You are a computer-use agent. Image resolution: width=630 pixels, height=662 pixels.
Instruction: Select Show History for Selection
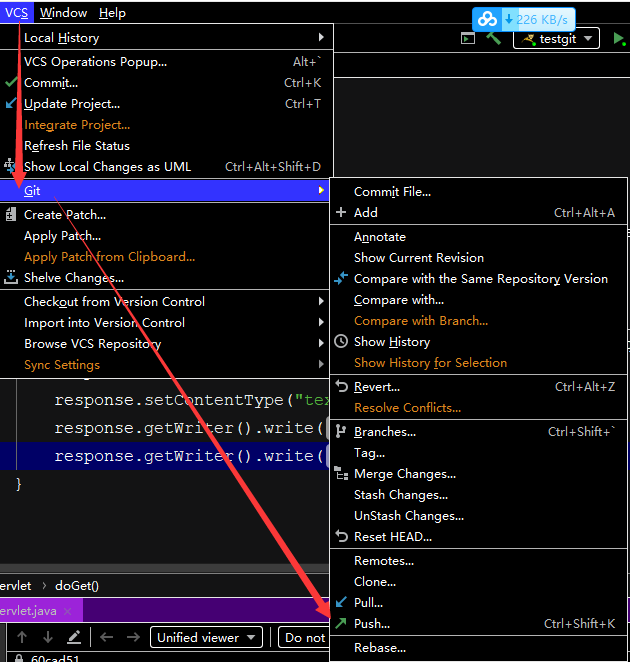(478, 363)
